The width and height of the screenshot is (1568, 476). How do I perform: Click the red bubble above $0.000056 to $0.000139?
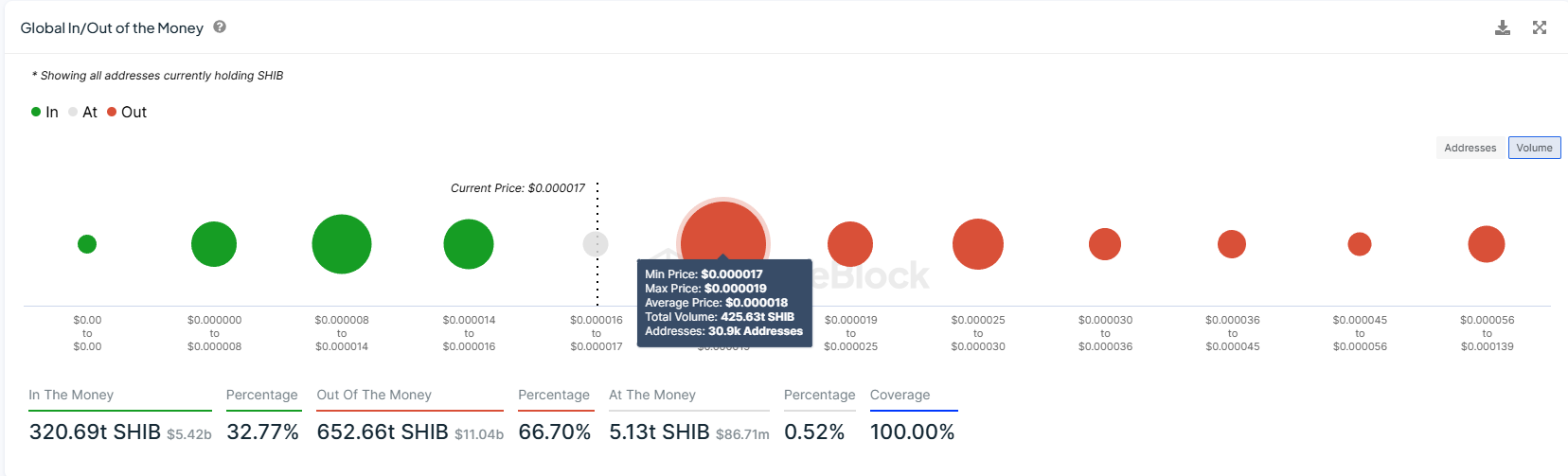1487,244
